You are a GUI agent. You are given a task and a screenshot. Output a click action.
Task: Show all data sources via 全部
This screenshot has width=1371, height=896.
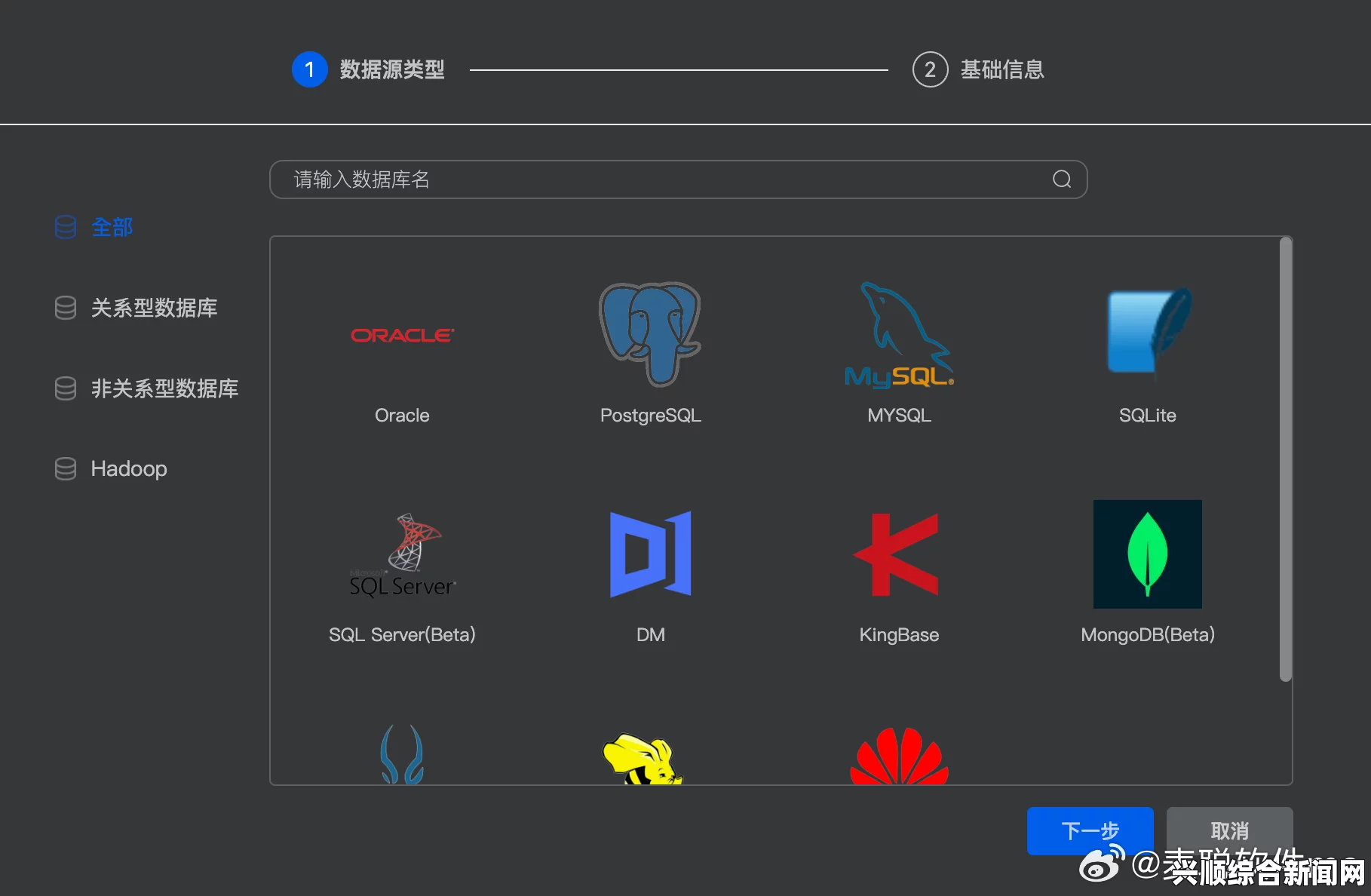(112, 227)
